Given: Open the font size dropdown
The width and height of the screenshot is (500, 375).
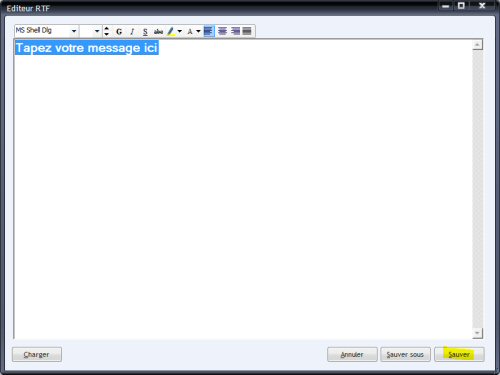Looking at the screenshot, I should click(97, 31).
